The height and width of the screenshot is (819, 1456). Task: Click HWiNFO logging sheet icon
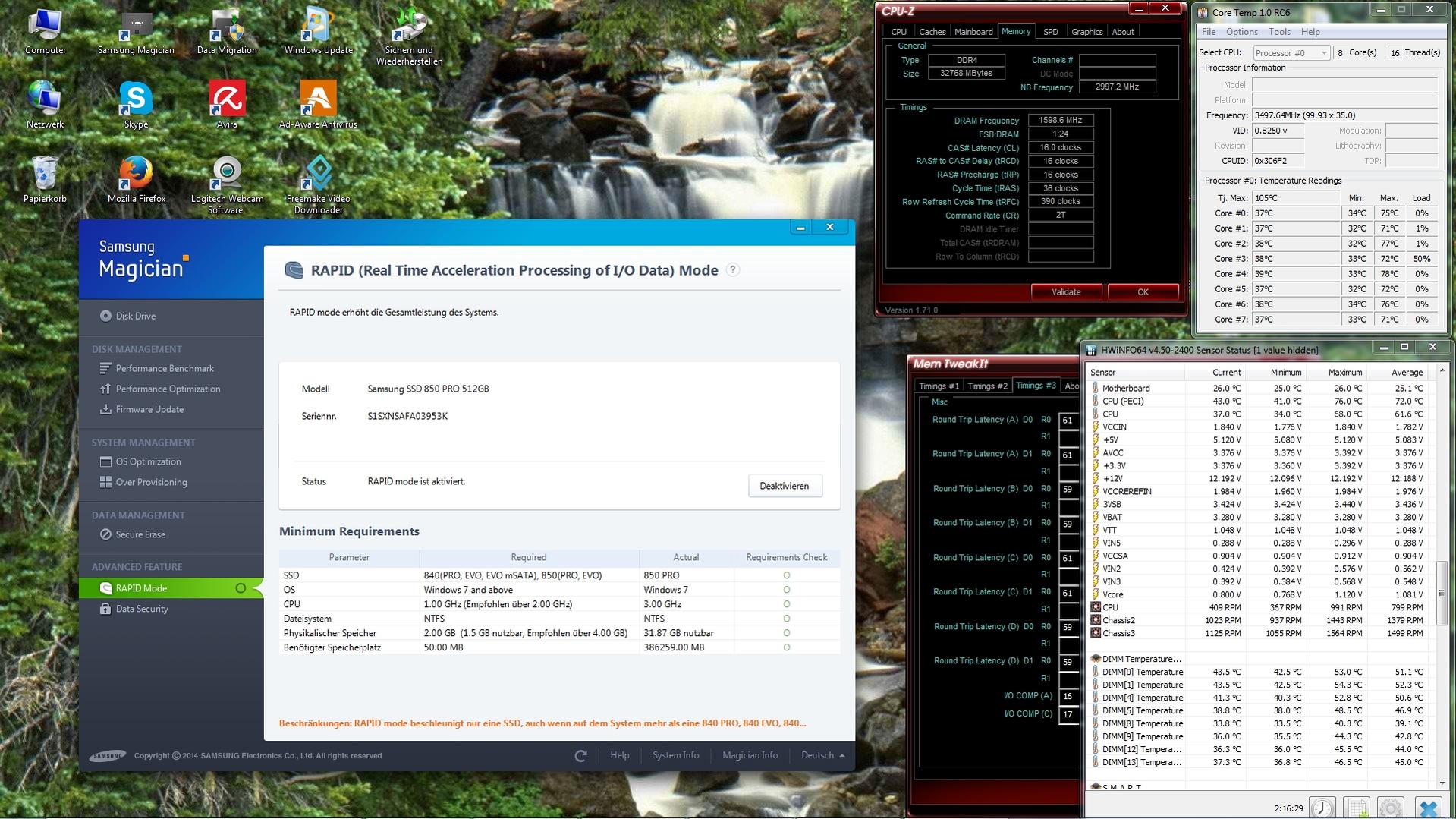coord(1357,808)
